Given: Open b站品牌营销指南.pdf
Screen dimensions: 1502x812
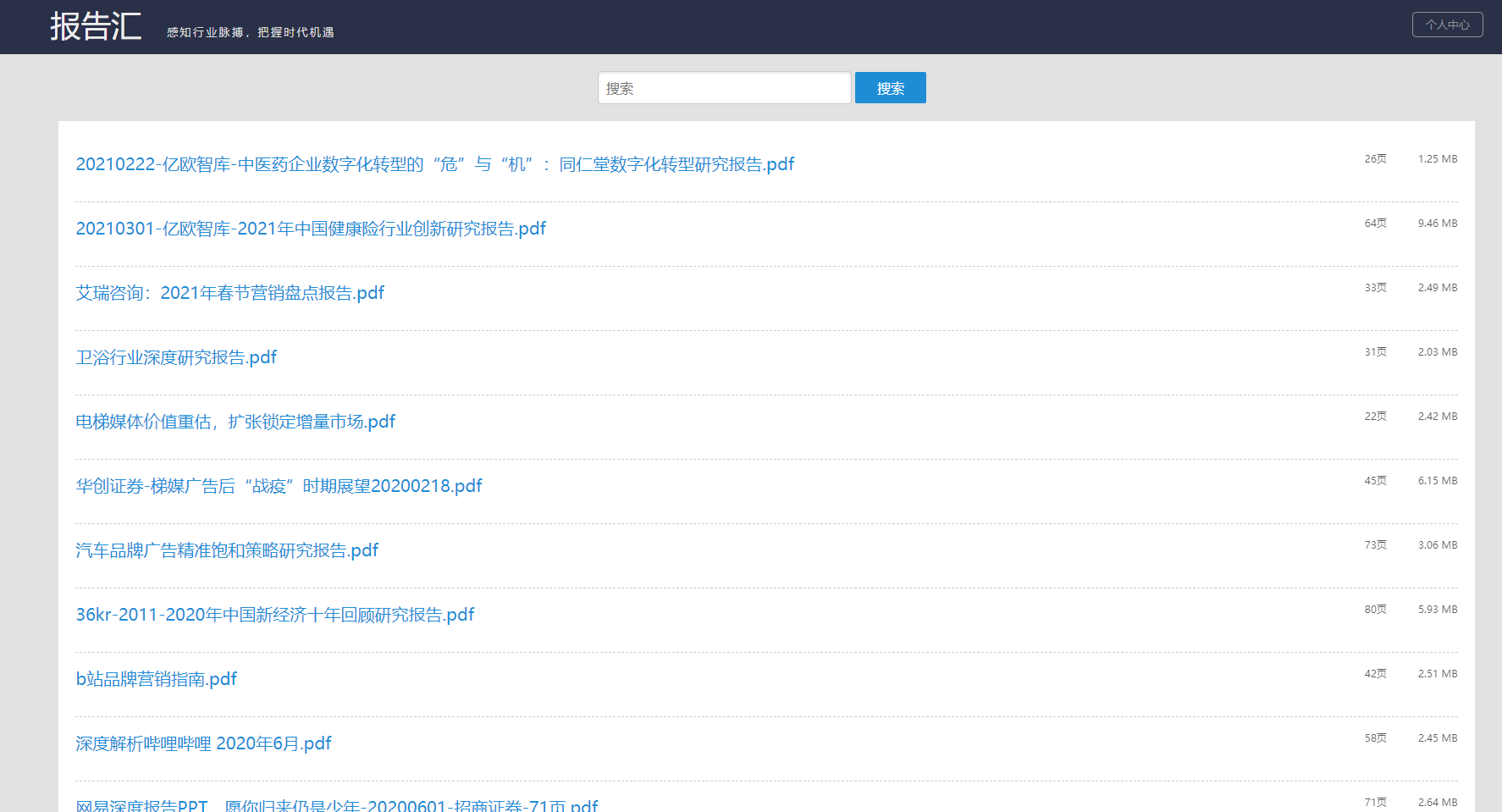Looking at the screenshot, I should point(157,679).
